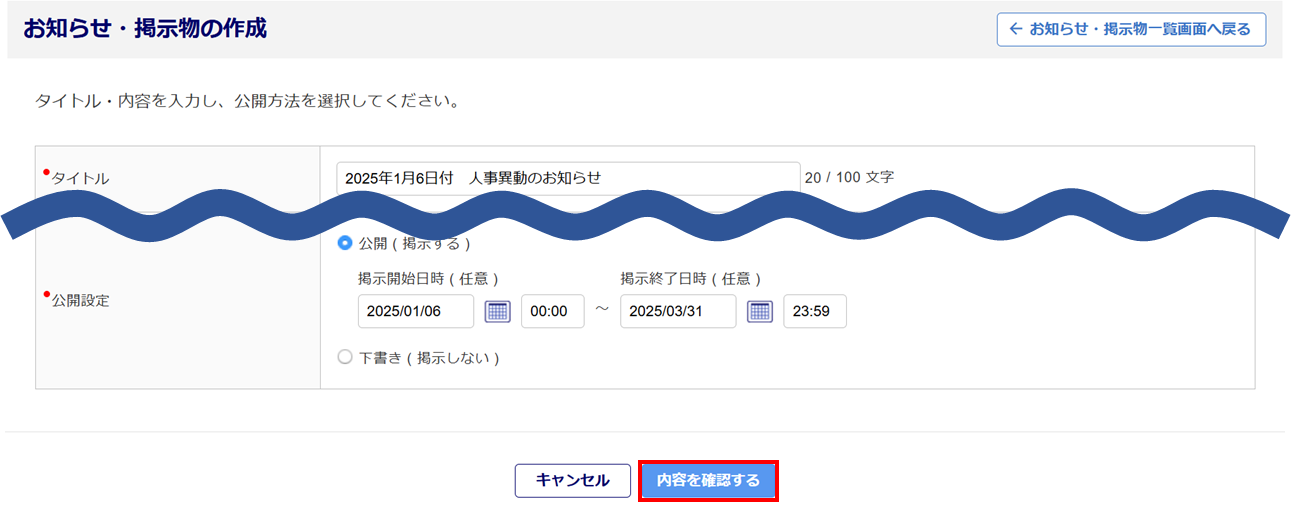
Task: Click the タイトル text input field
Action: [x=567, y=177]
